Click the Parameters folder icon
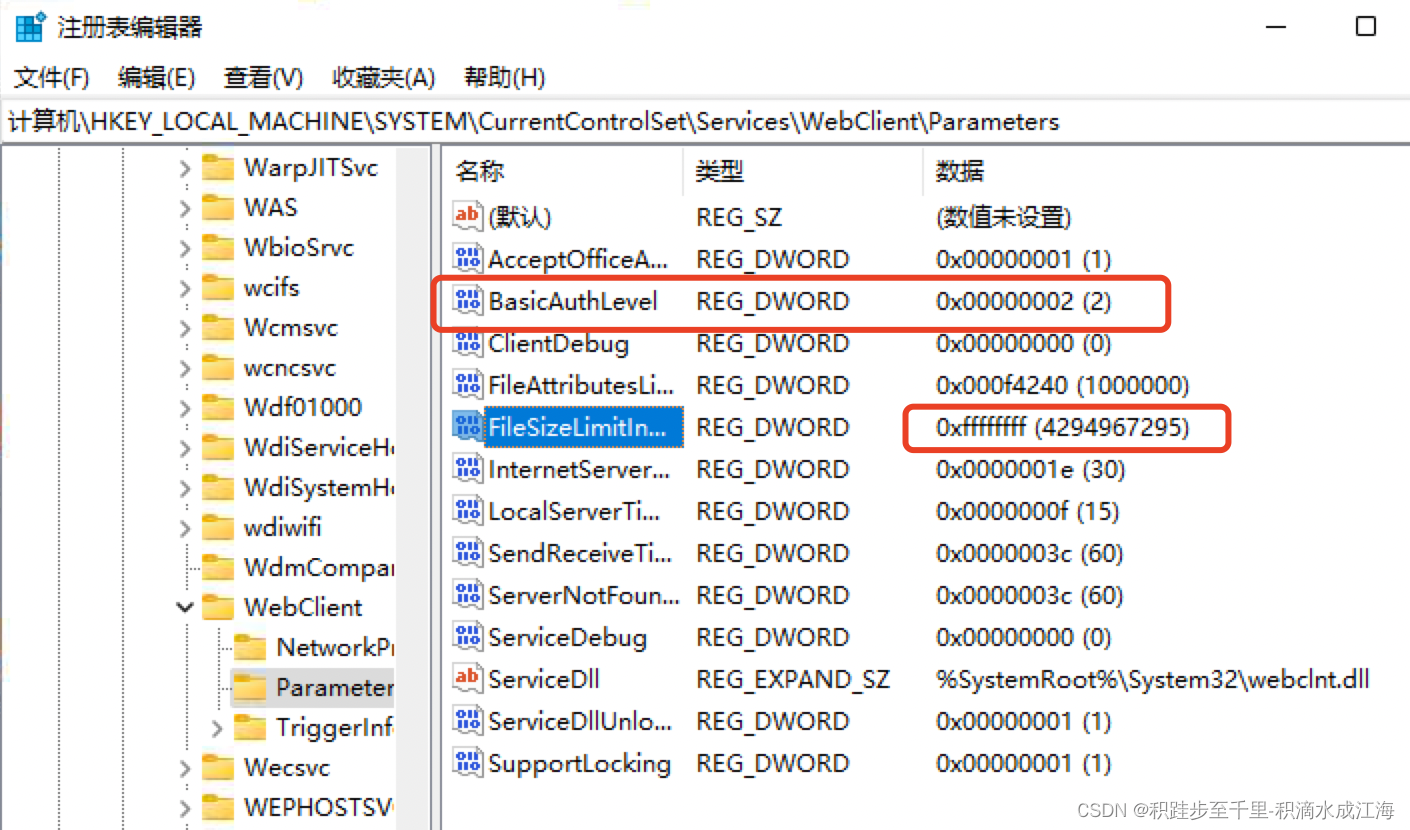Image resolution: width=1410 pixels, height=830 pixels. coord(249,687)
